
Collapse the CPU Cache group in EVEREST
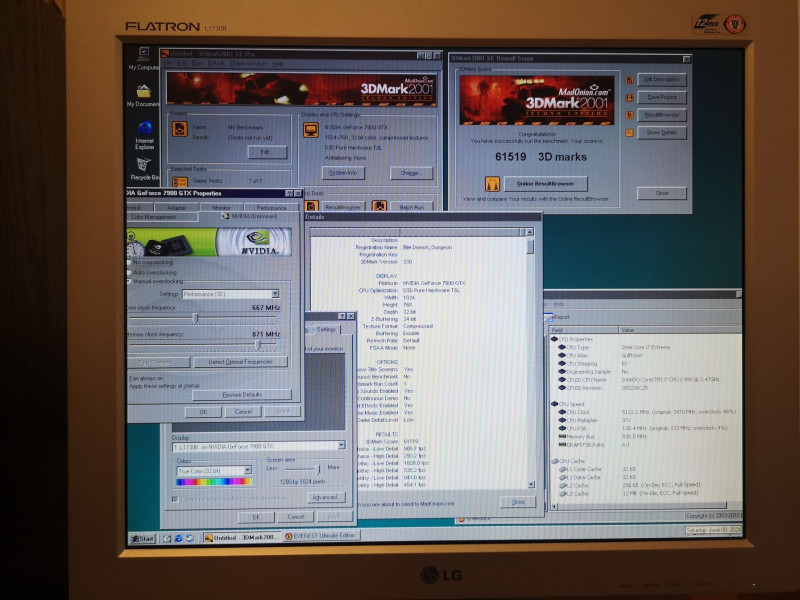pos(555,461)
